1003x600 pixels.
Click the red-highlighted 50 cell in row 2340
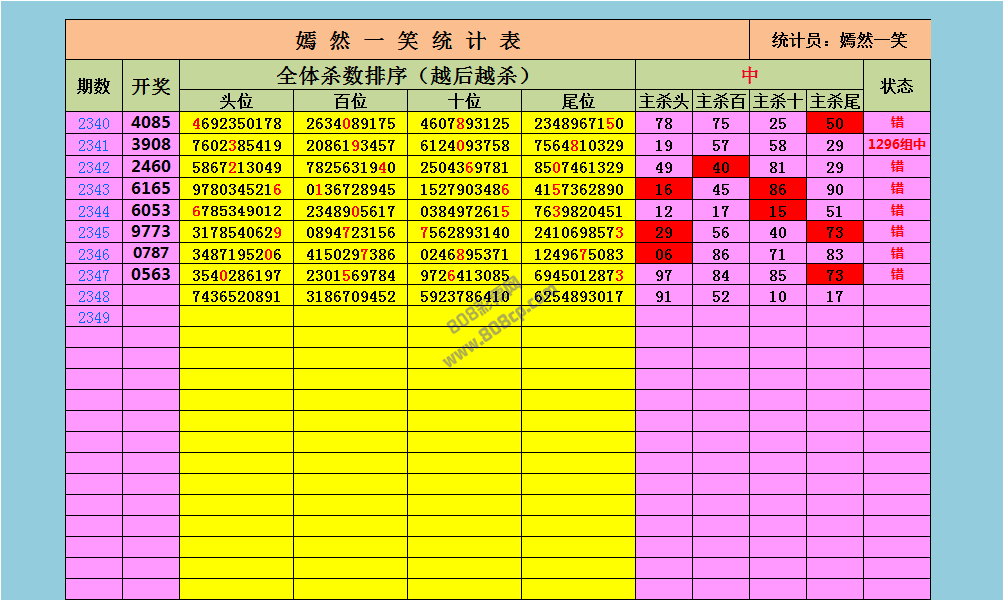point(835,124)
